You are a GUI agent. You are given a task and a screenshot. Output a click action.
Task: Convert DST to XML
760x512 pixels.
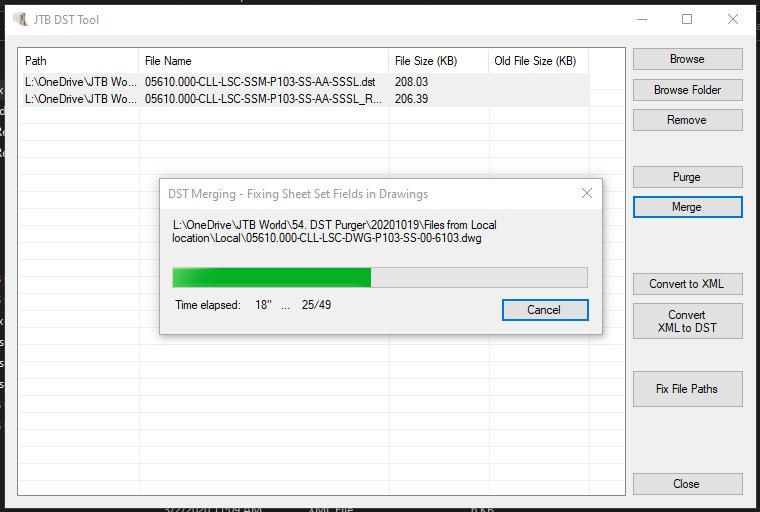(x=687, y=284)
